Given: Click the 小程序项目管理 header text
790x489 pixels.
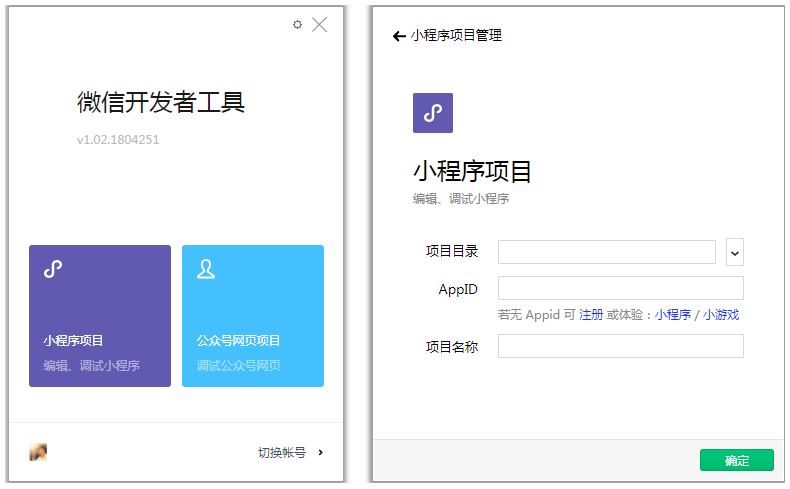Looking at the screenshot, I should point(456,35).
